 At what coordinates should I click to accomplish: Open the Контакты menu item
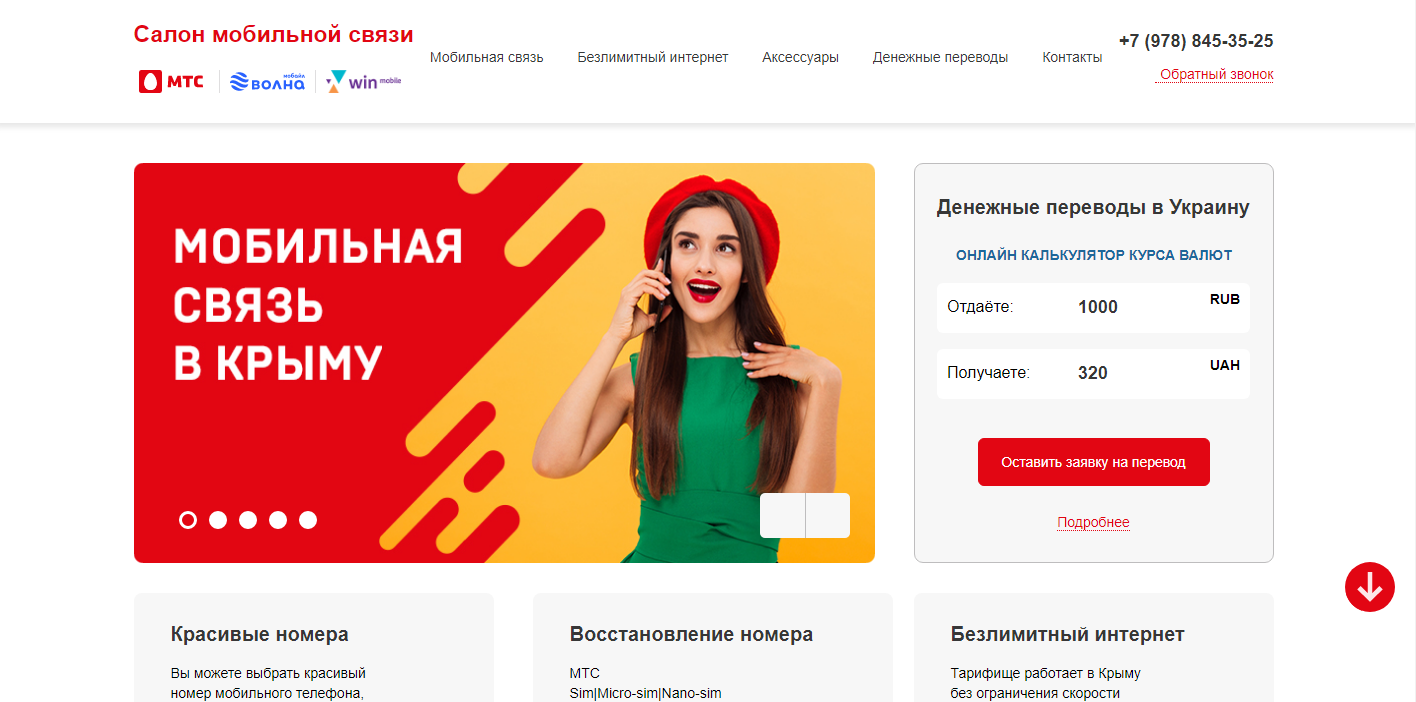1072,57
